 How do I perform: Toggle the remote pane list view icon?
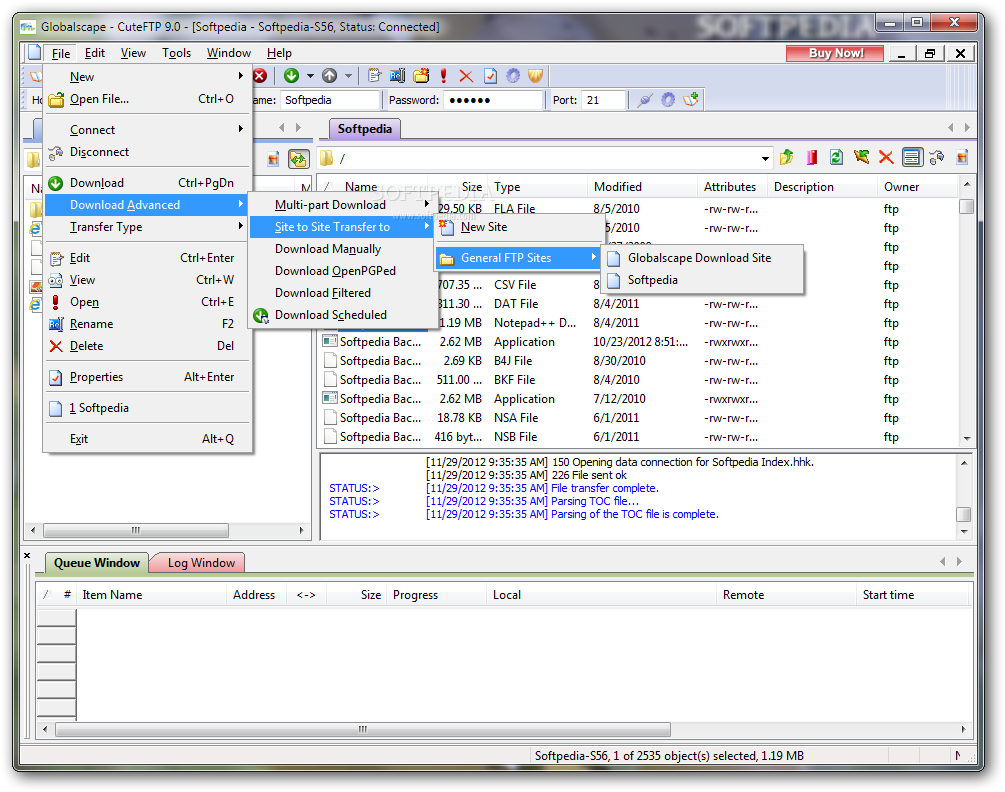pyautogui.click(x=911, y=157)
